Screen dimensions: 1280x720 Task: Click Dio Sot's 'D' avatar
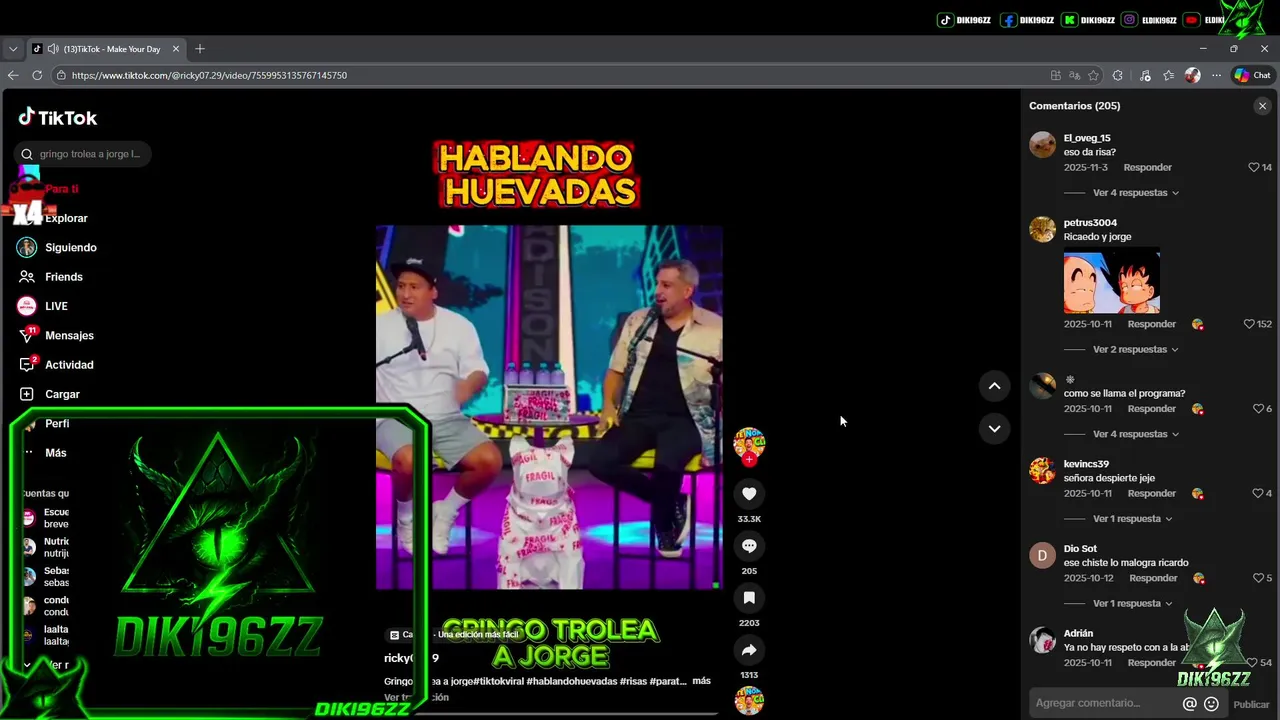(x=1043, y=556)
